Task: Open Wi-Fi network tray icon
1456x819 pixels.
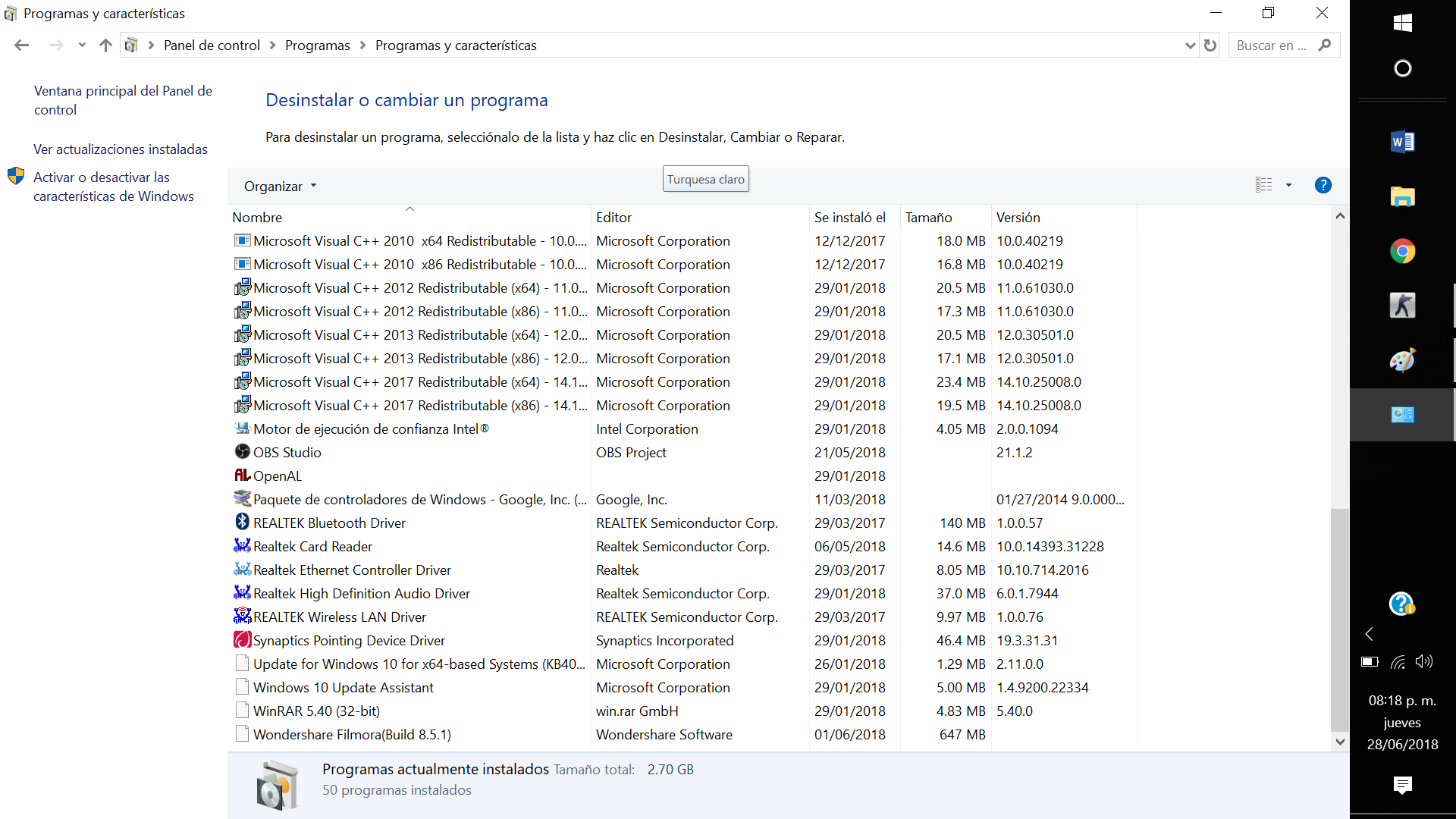Action: [x=1398, y=661]
